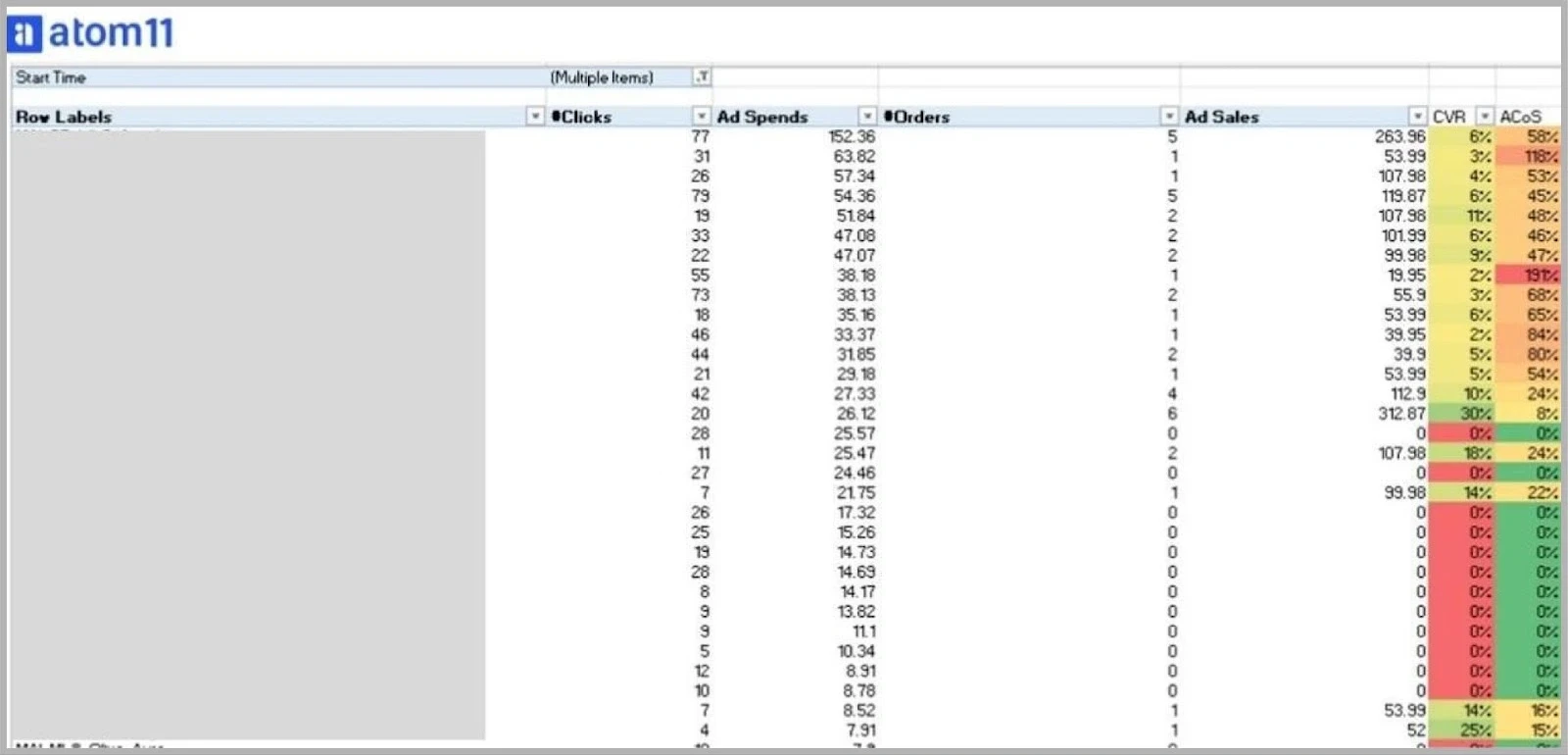Select the Ad Spends cell 47.07
Viewport: 1568px width, 755px height.
pyautogui.click(x=854, y=255)
